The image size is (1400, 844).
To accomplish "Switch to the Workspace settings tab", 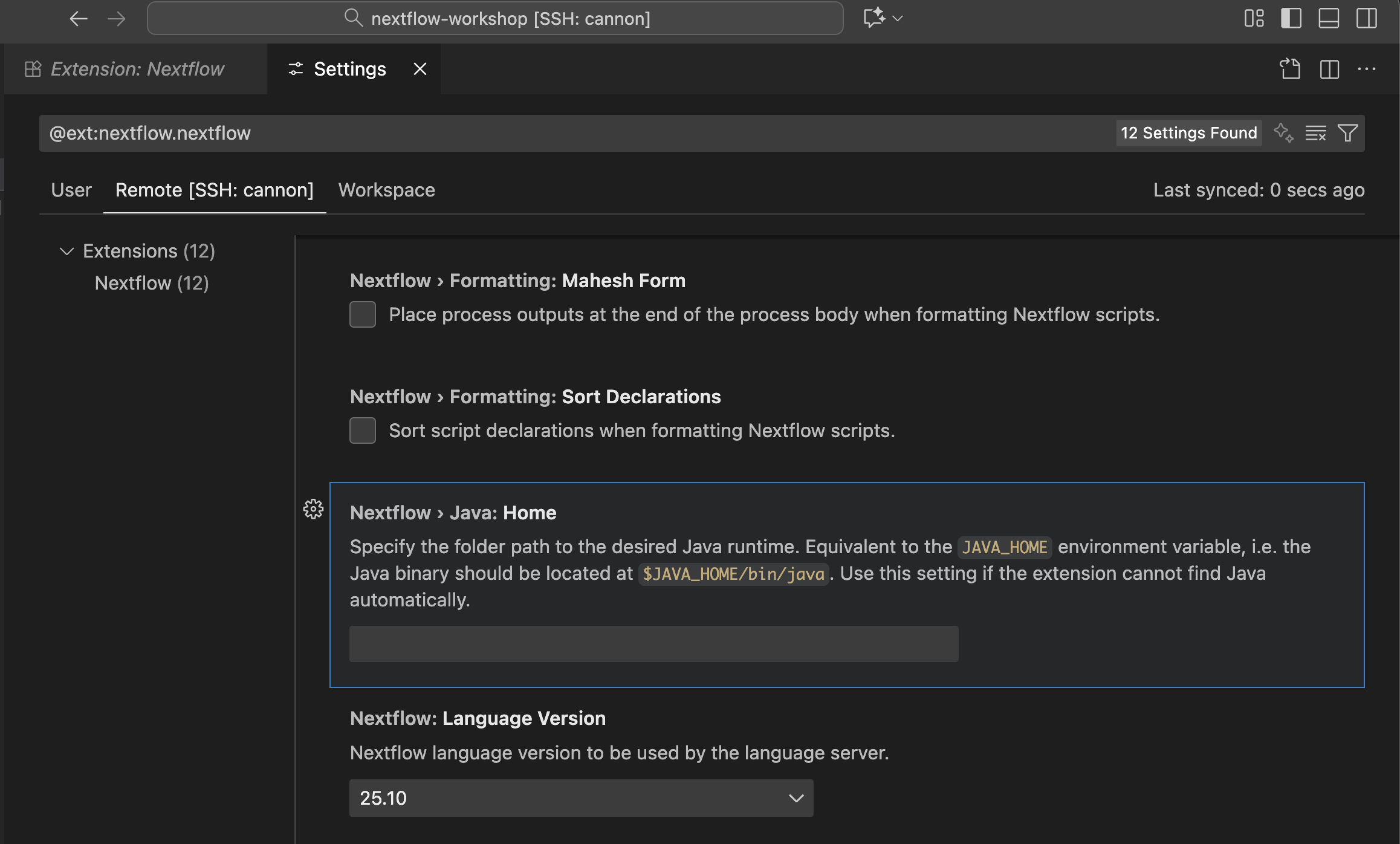I will [386, 190].
